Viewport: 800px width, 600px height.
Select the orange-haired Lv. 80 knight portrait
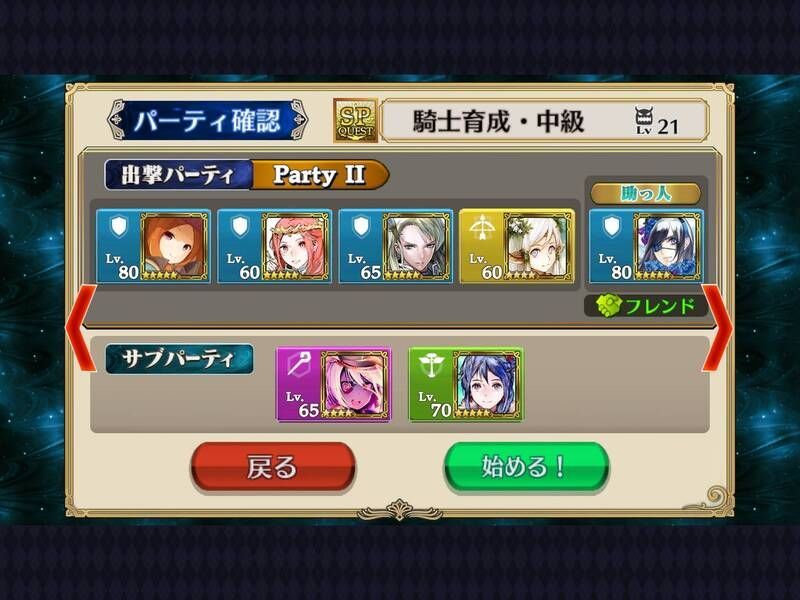[x=174, y=246]
